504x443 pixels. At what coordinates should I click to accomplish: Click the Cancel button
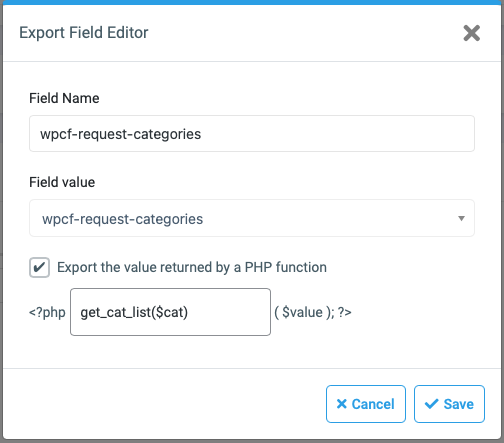[366, 404]
